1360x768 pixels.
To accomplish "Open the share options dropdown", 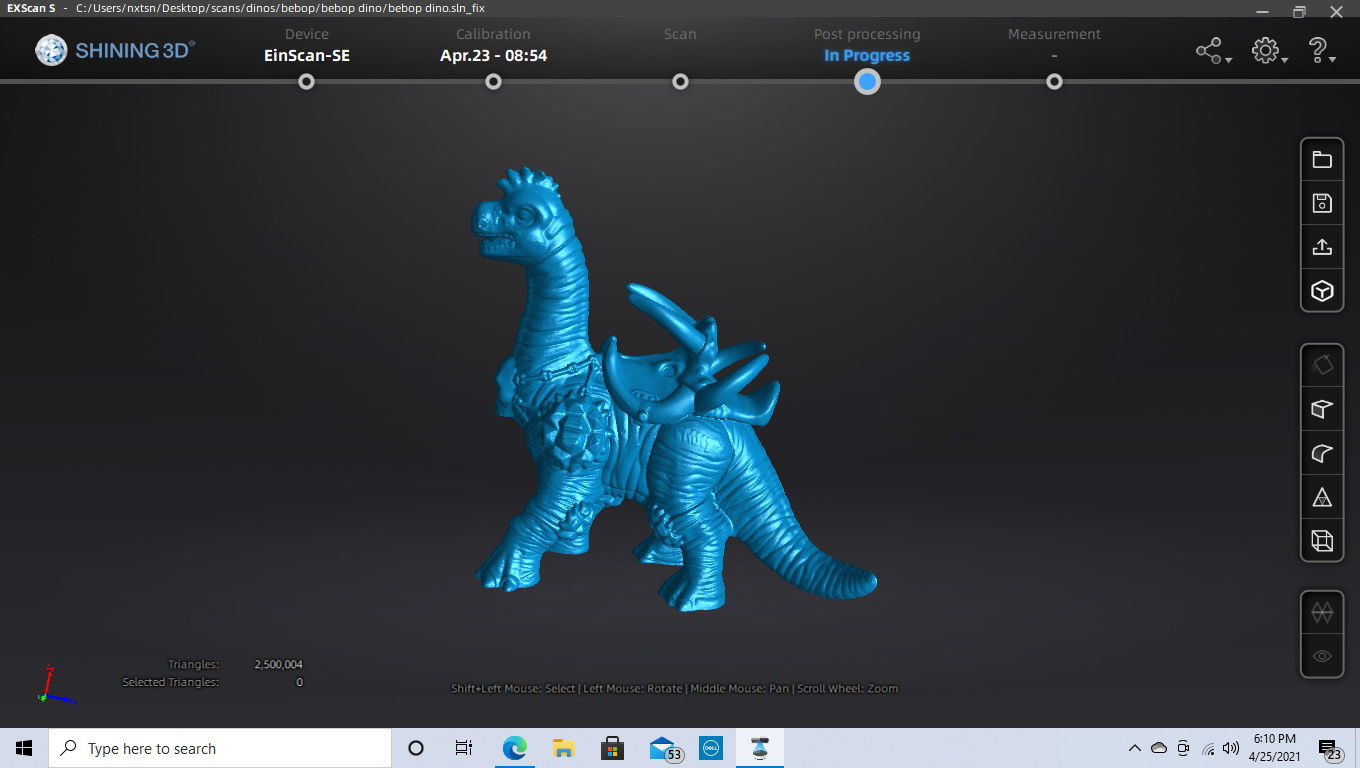I will tap(1212, 49).
